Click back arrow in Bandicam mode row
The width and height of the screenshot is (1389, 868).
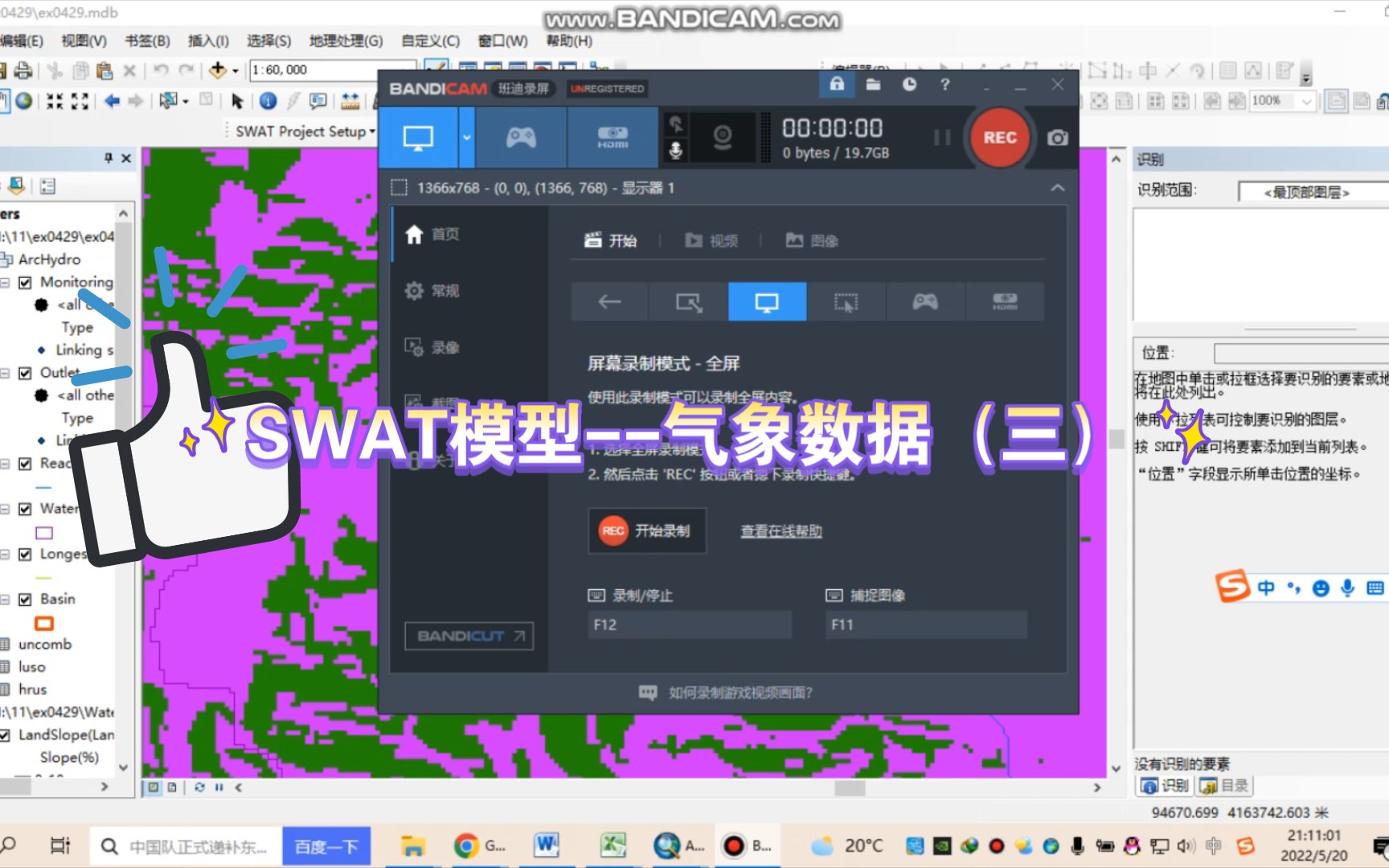(x=610, y=302)
